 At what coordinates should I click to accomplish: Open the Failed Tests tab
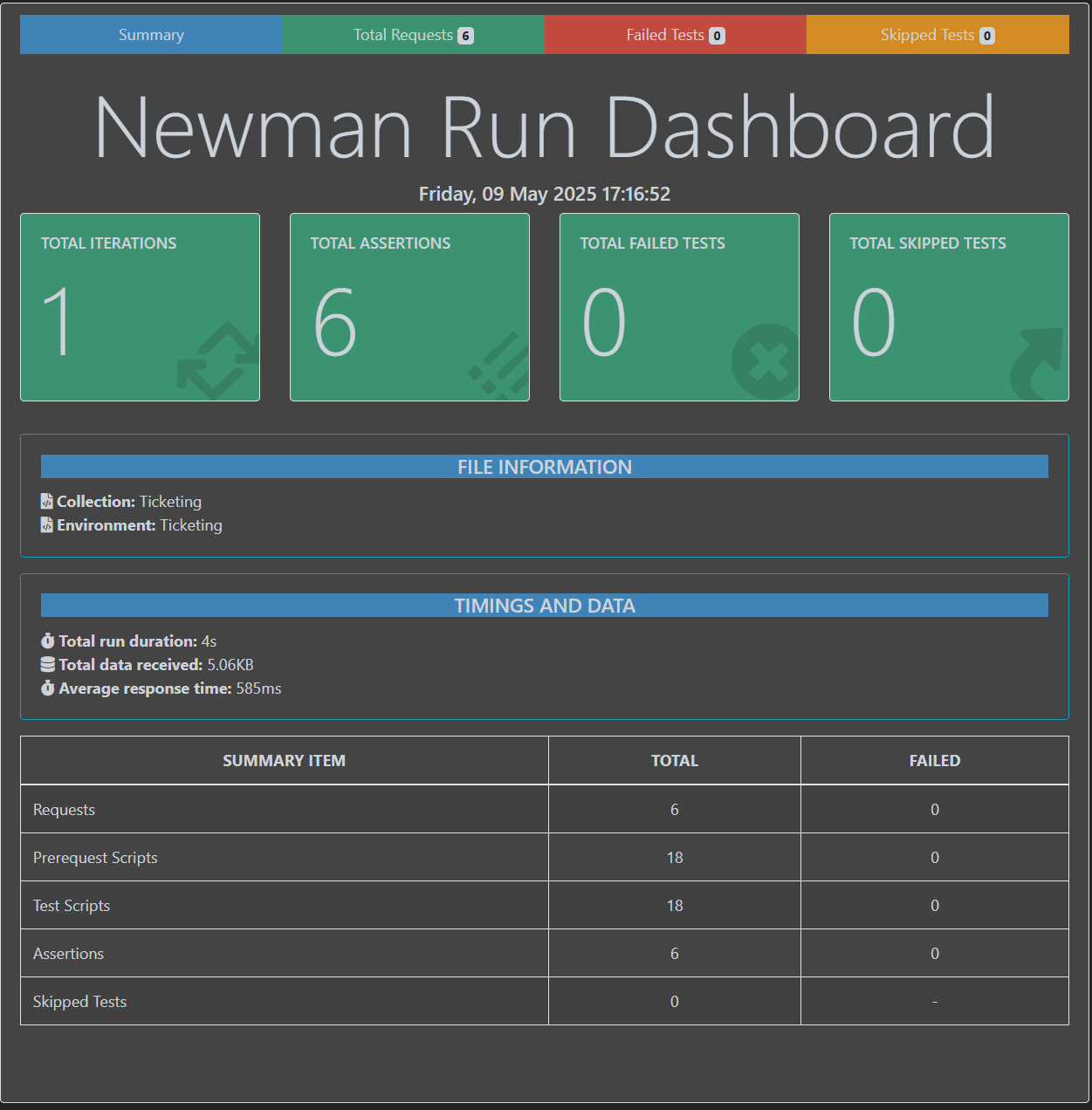[676, 35]
